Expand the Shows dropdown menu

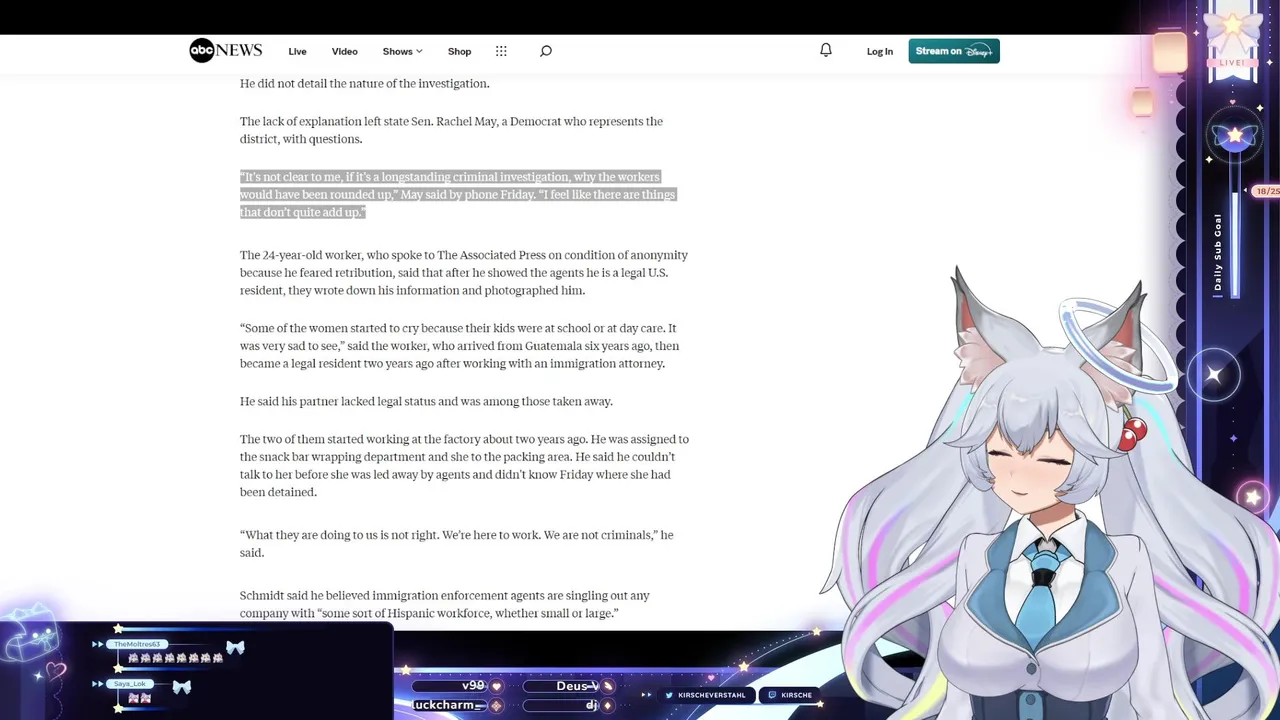(x=402, y=51)
